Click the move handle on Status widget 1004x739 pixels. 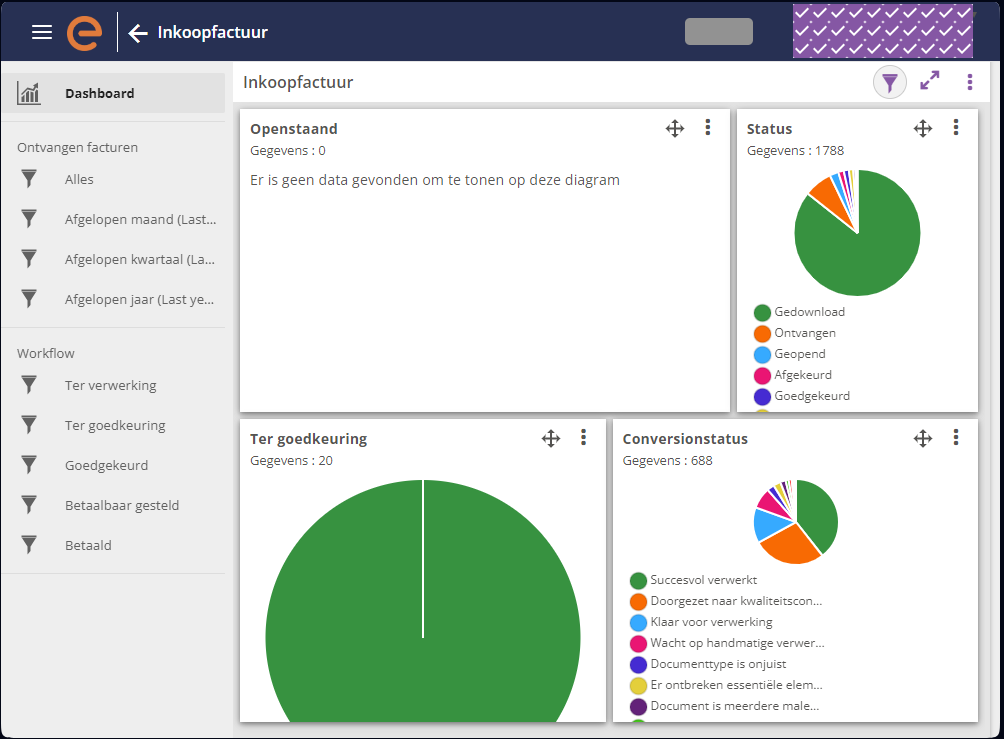[x=923, y=129]
